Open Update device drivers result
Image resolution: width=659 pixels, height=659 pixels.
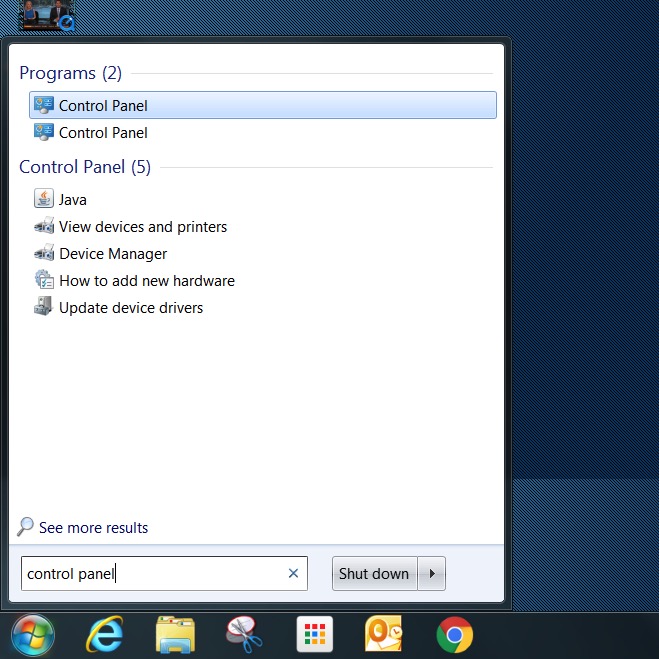131,308
